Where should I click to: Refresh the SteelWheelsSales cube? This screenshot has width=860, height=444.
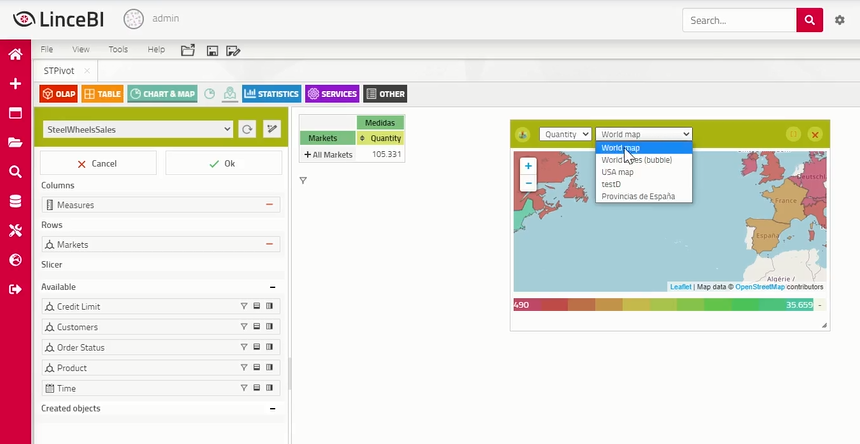(247, 129)
